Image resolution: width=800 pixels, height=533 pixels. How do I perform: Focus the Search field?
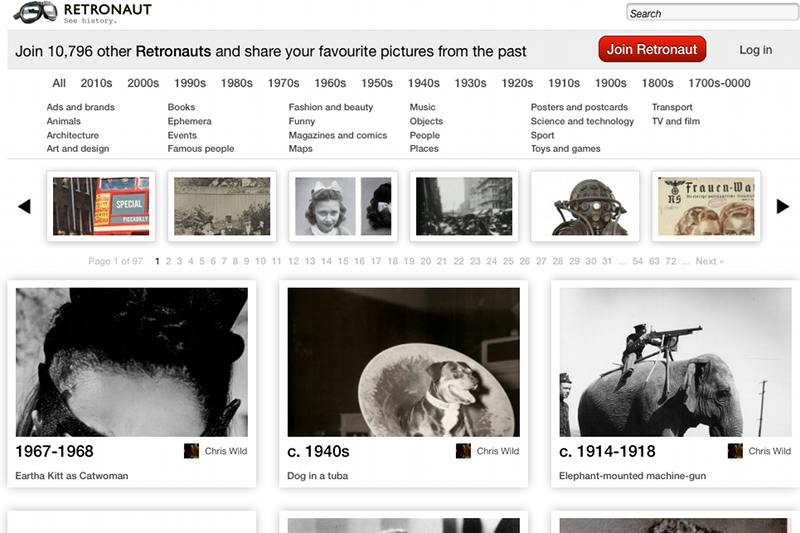coord(712,13)
